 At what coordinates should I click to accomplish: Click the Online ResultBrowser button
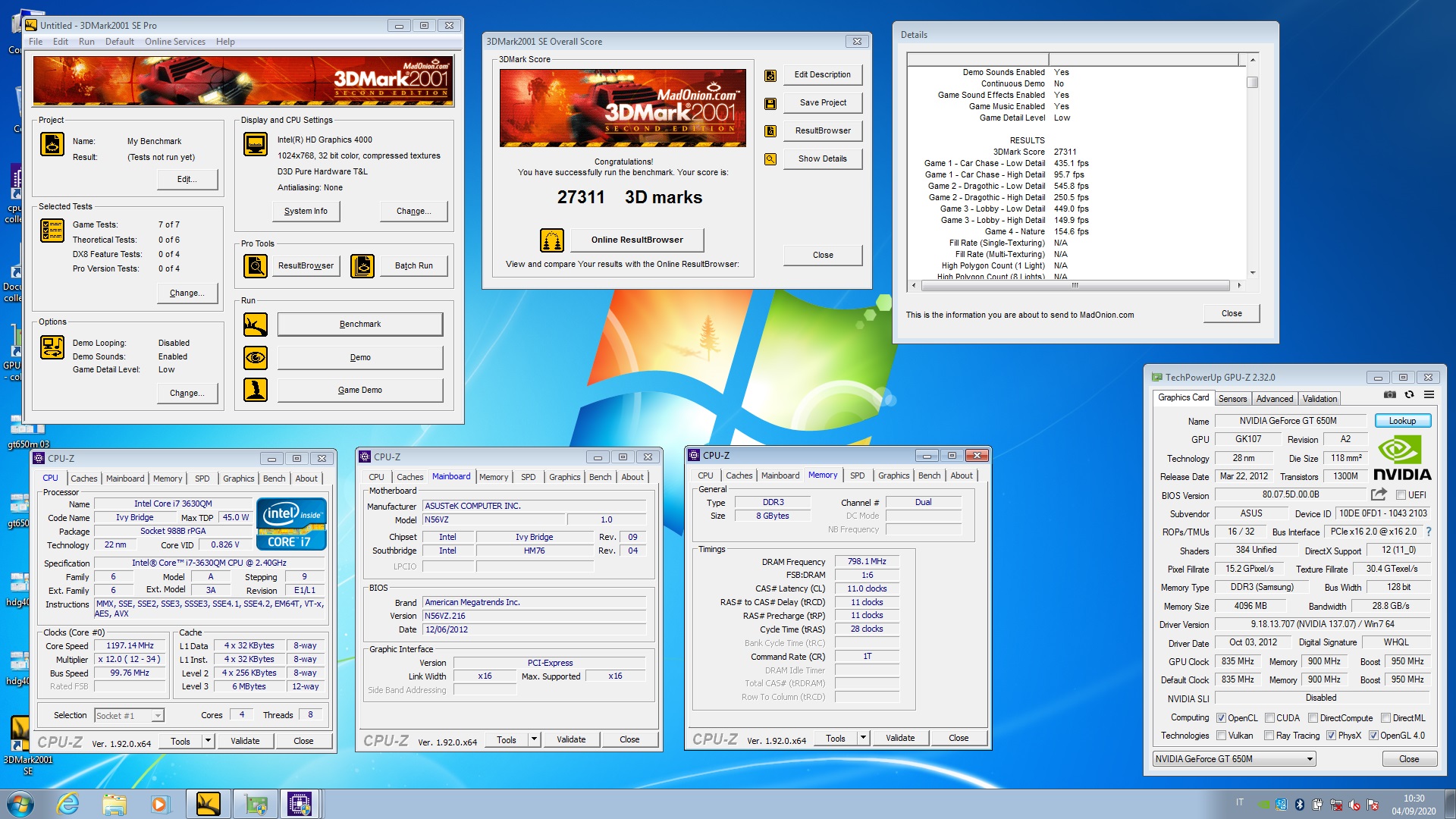637,240
